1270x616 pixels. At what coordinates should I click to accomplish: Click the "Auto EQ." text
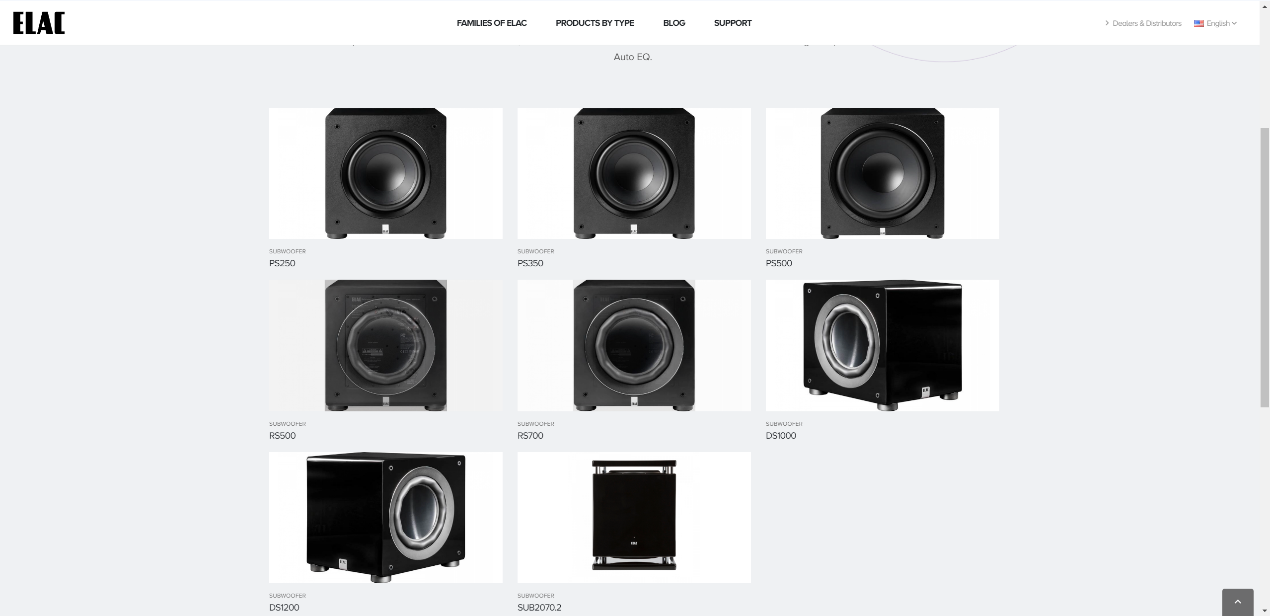tap(633, 57)
